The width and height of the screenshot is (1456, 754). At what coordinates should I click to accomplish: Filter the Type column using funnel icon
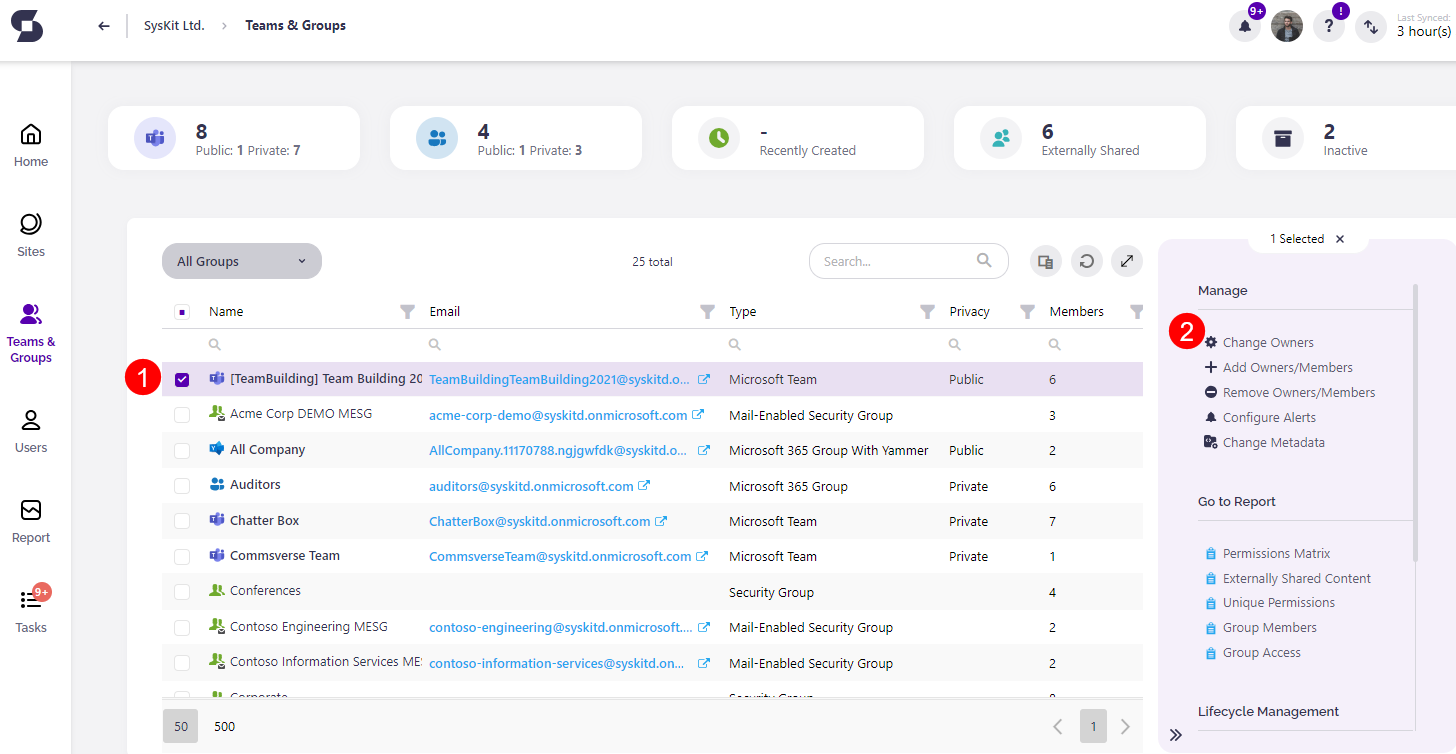coord(927,312)
